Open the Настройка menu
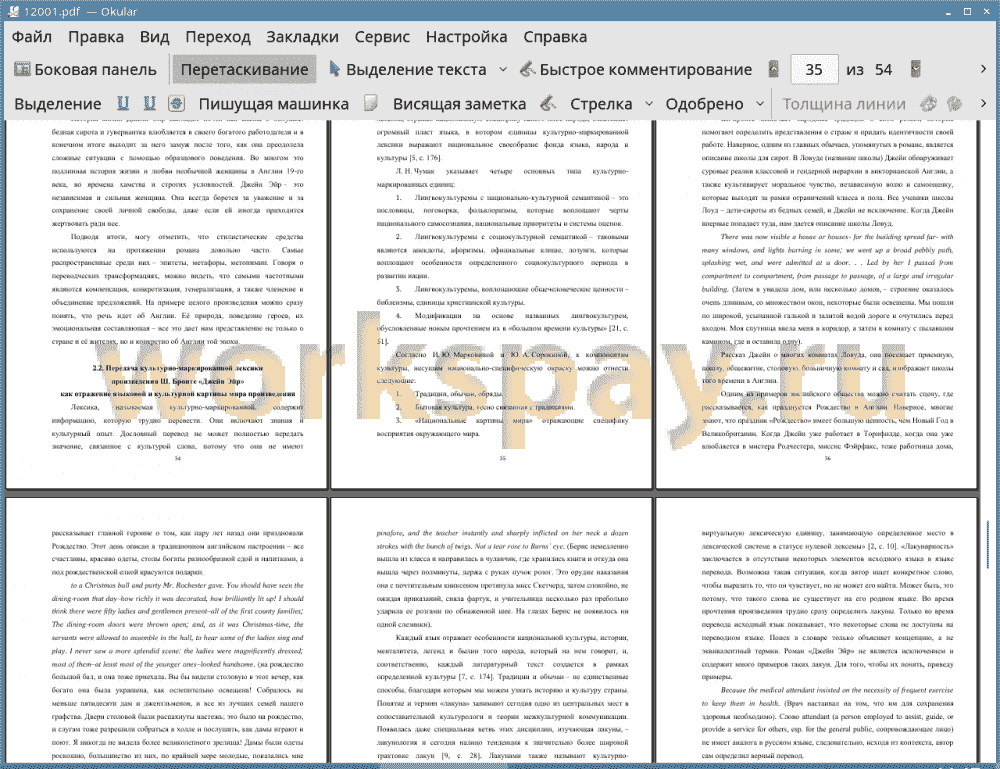 [466, 37]
